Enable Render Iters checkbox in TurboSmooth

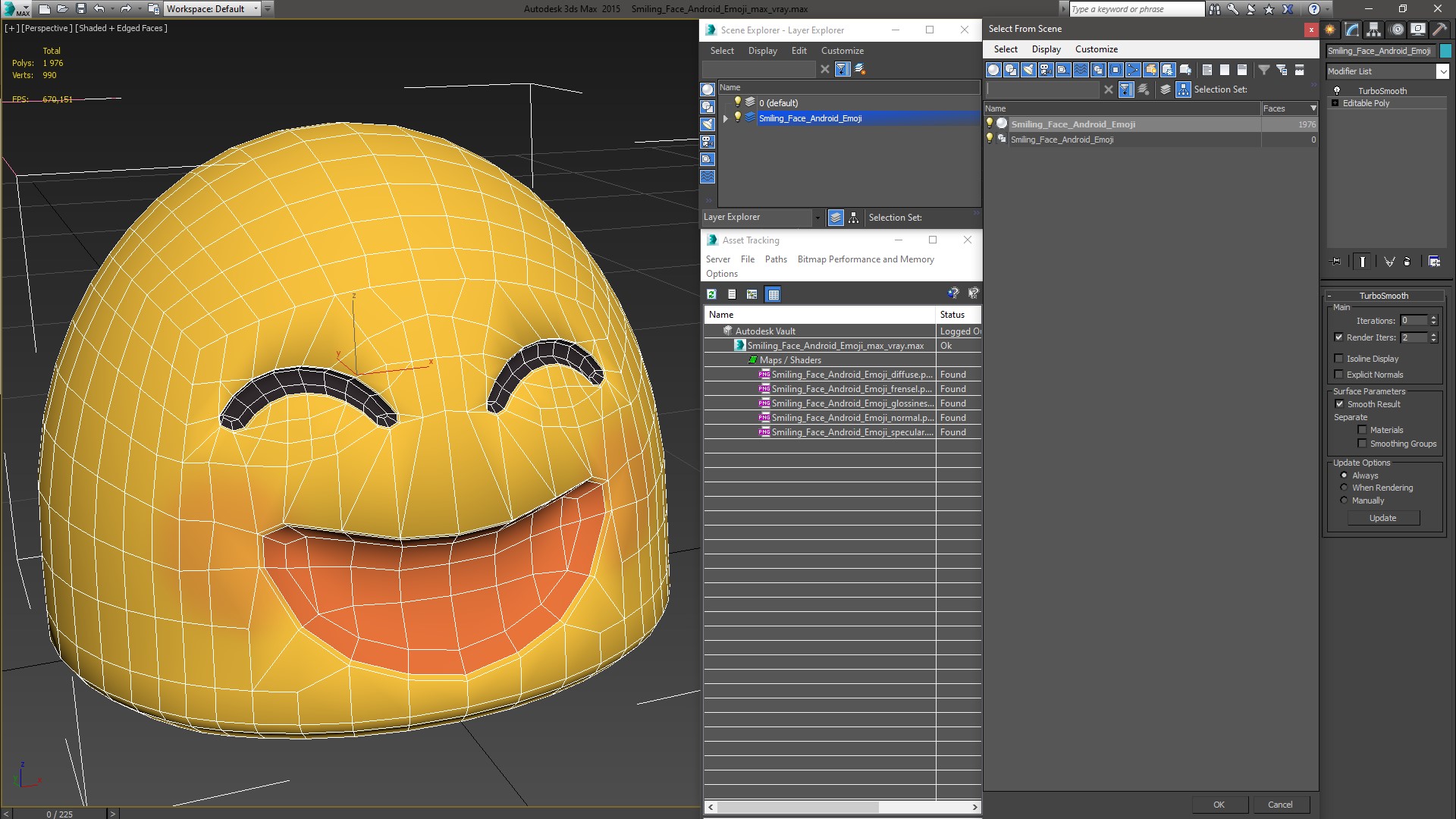coord(1339,337)
